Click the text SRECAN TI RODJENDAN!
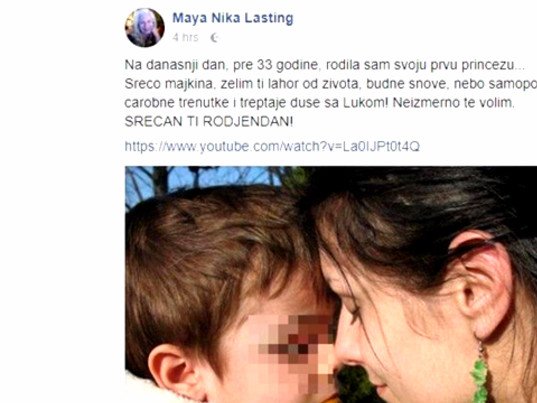 [209, 122]
